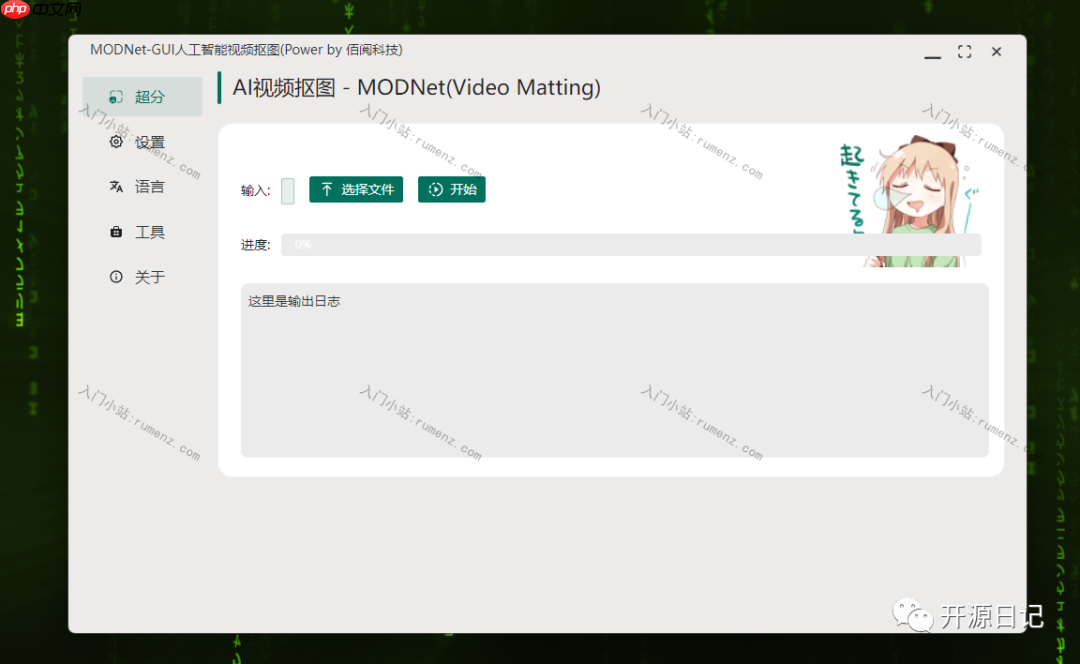Click the MODNet-GUI window title text
Viewport: 1080px width, 664px height.
click(246, 50)
